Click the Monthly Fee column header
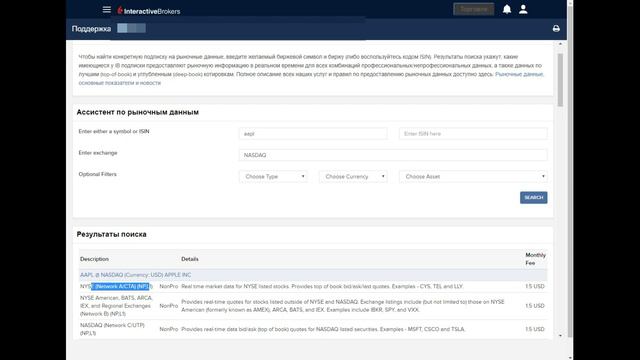 tap(535, 259)
